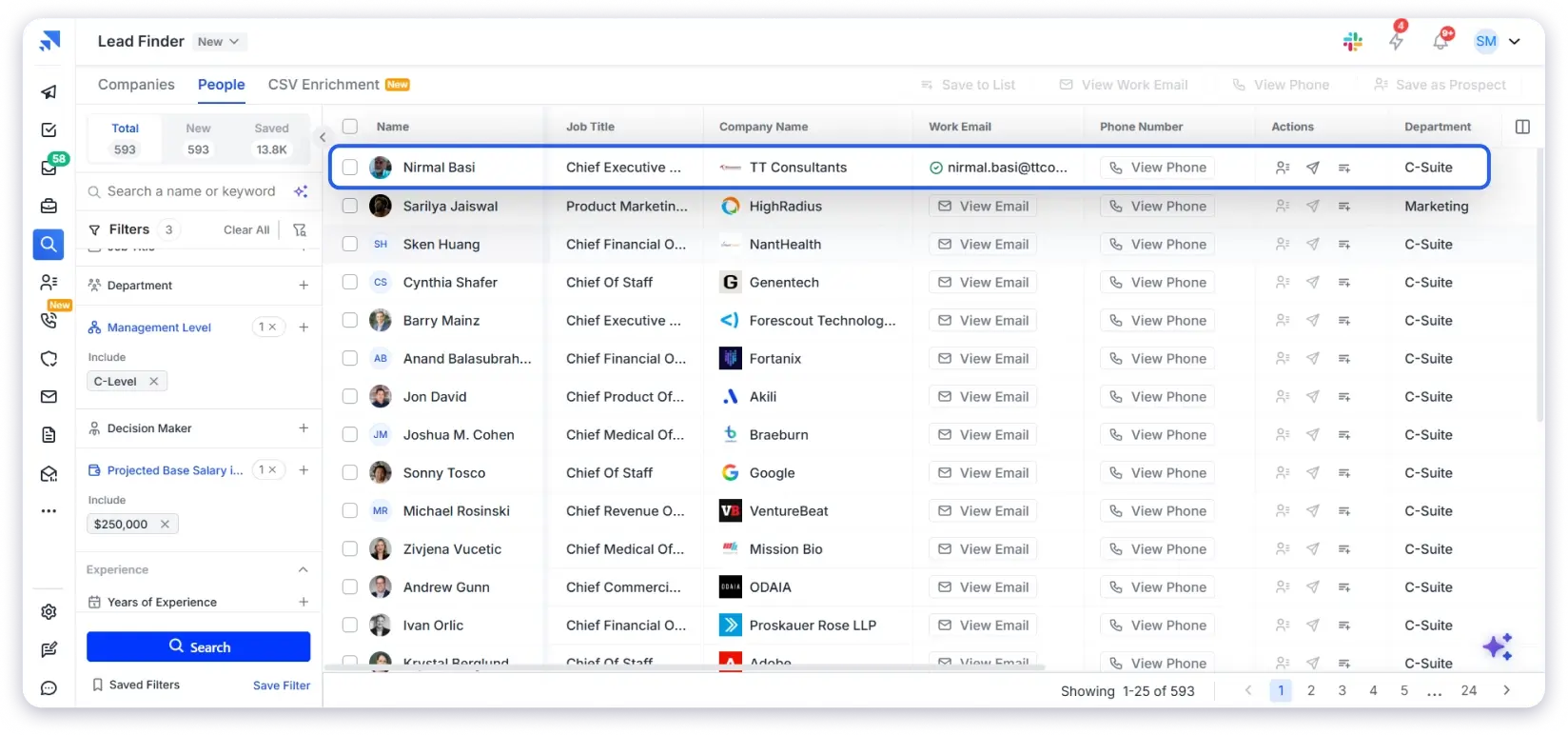Image resolution: width=1568 pixels, height=735 pixels.
Task: Open the briefcase icon in left sidebar
Action: [49, 207]
